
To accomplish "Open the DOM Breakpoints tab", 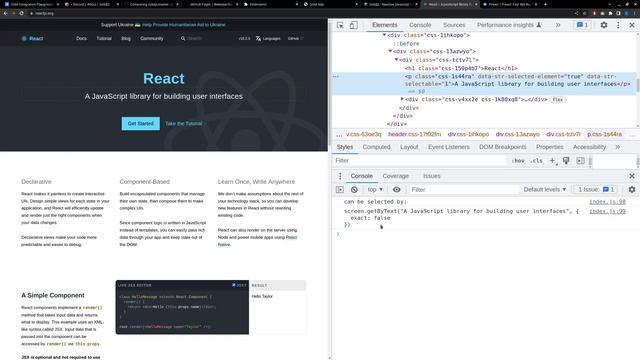I will [502, 147].
